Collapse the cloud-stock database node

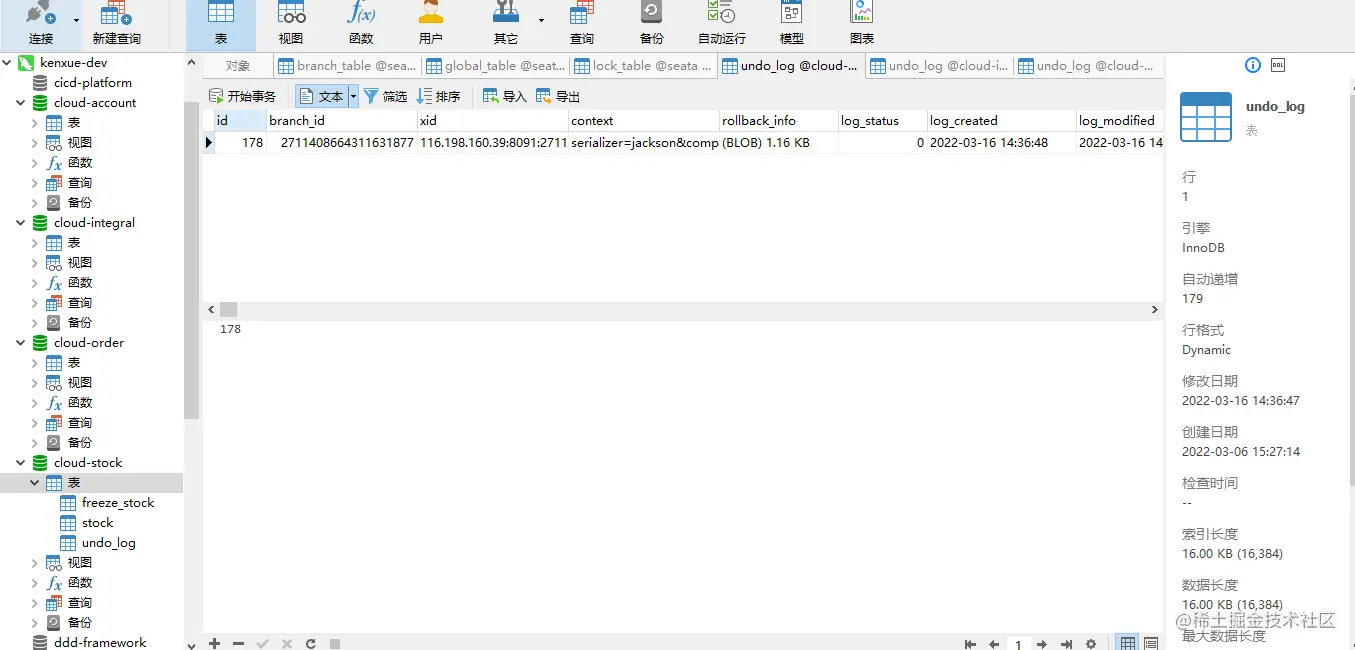point(21,462)
